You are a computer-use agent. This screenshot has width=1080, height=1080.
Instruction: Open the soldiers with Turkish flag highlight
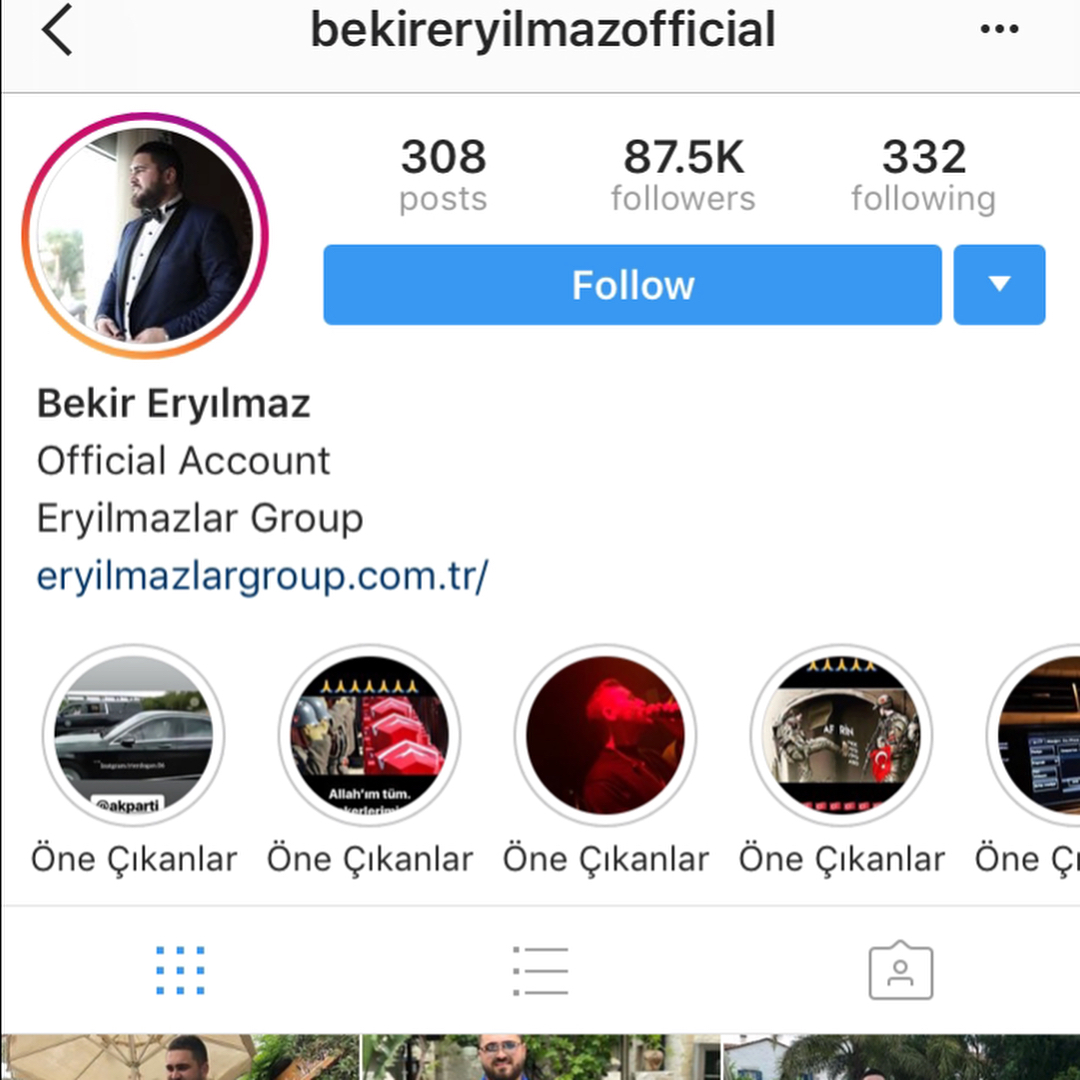tap(841, 735)
